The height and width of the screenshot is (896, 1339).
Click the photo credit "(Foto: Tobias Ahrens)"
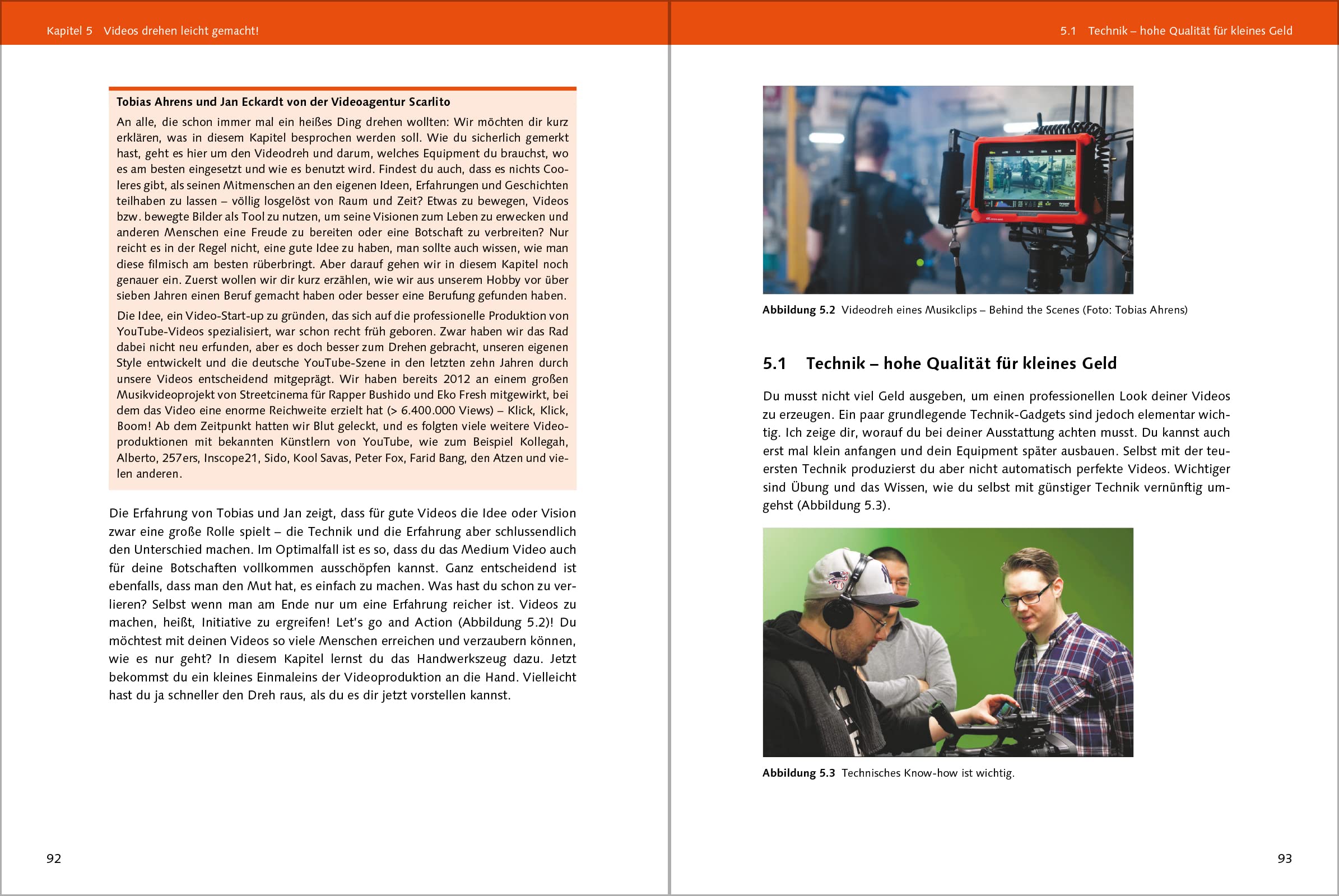[x=1135, y=310]
